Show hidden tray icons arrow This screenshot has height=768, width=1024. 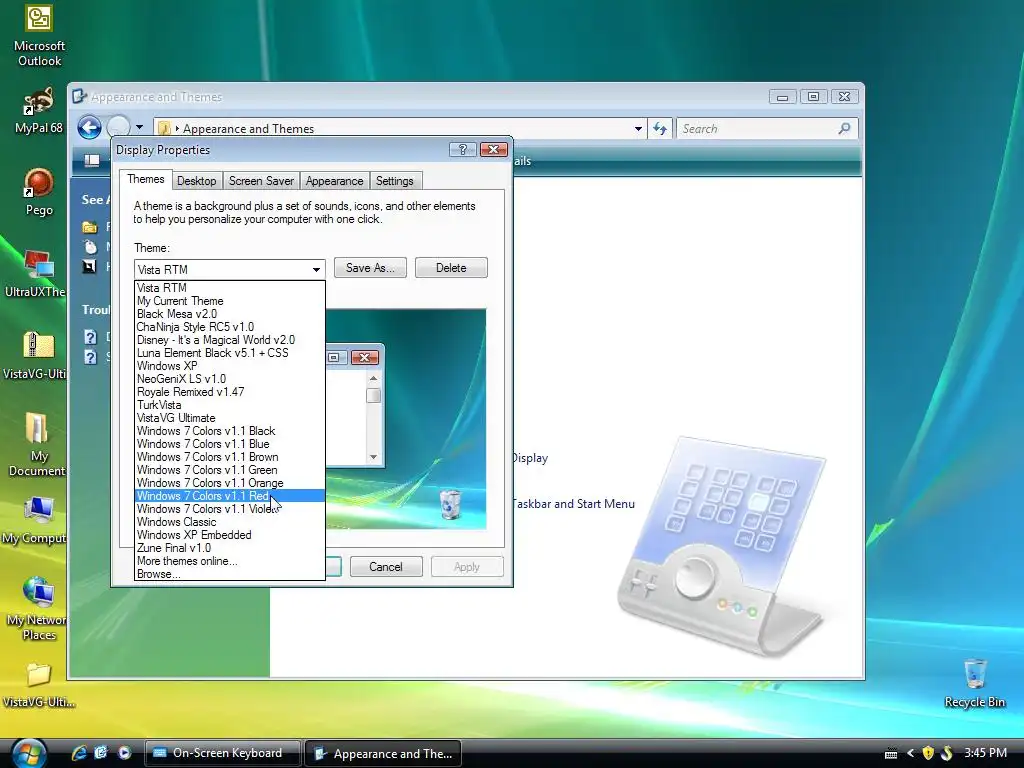[x=910, y=753]
